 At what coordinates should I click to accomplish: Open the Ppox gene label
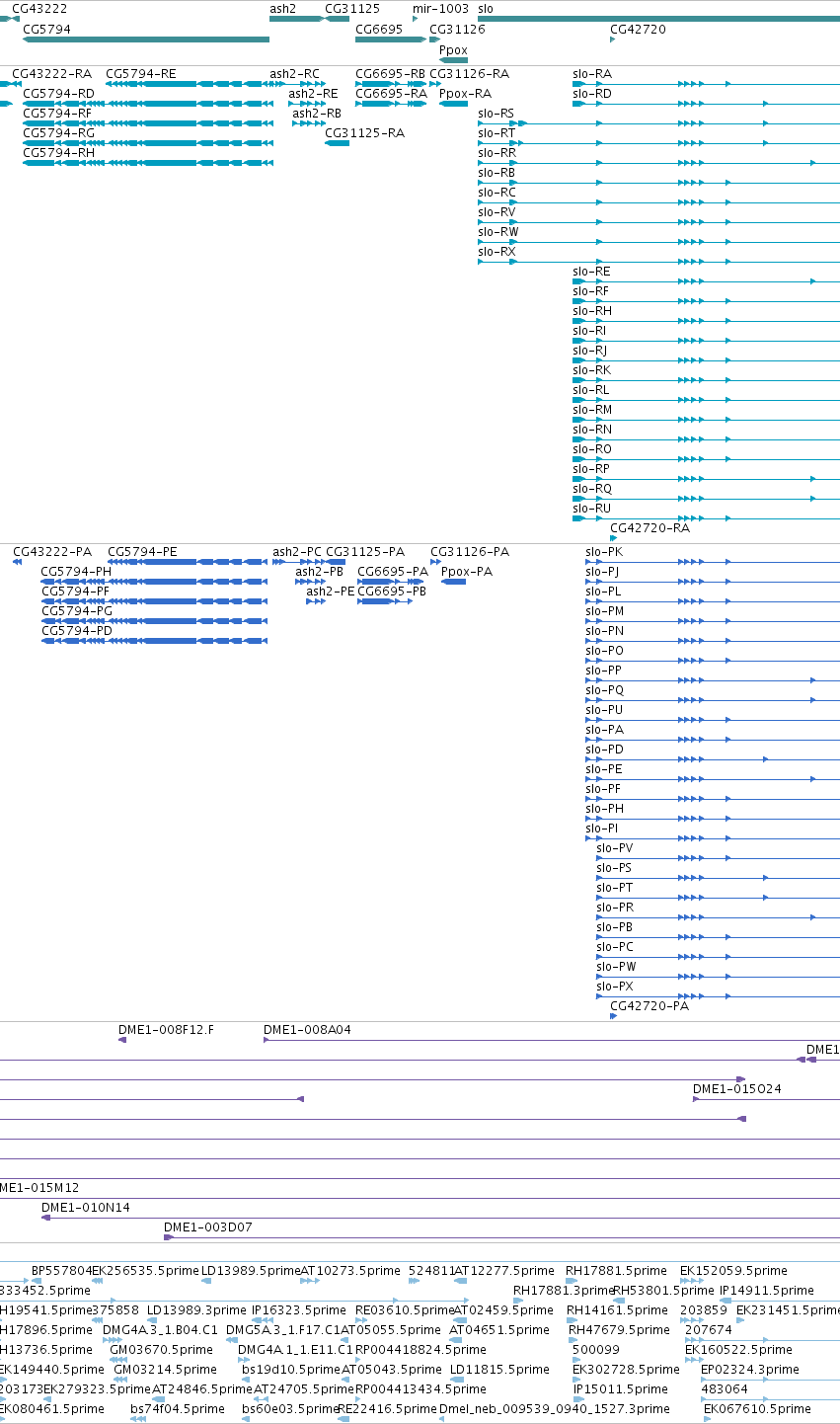pyautogui.click(x=453, y=49)
